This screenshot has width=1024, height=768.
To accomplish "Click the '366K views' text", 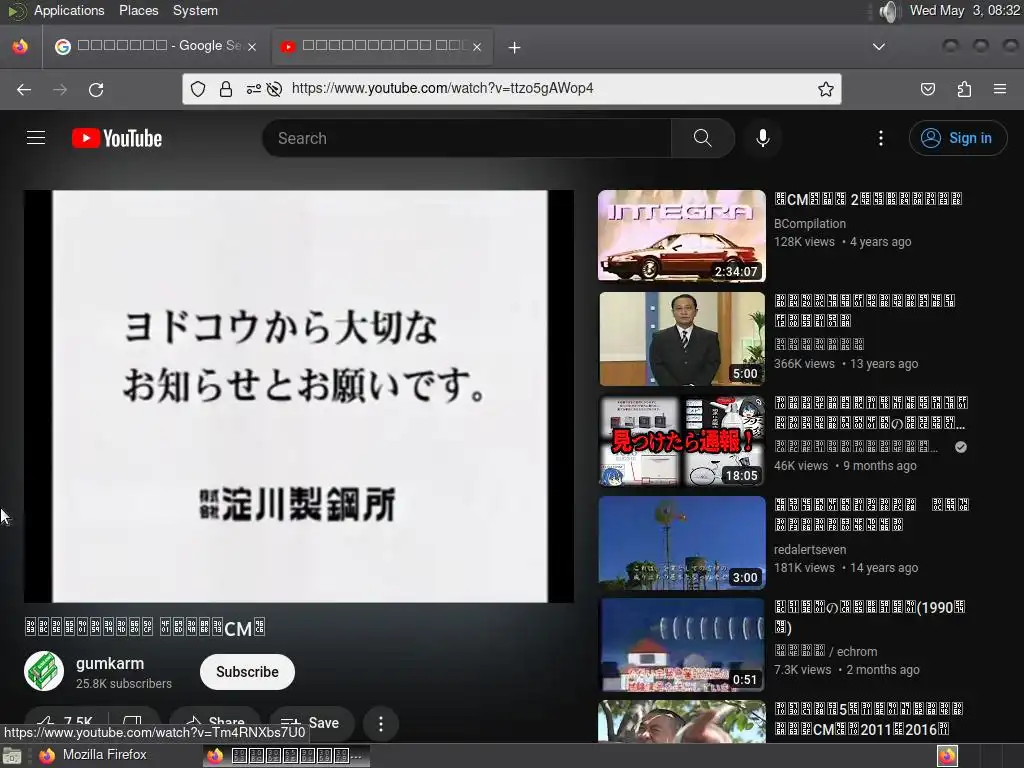I will point(805,364).
